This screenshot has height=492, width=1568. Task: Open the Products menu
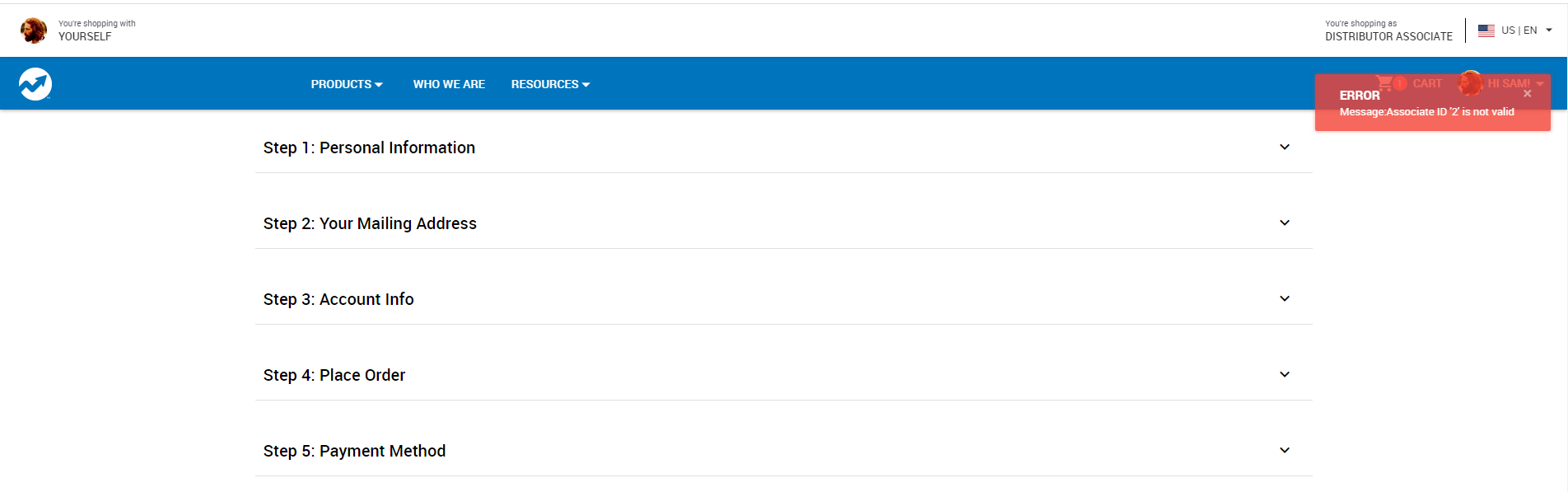tap(347, 84)
